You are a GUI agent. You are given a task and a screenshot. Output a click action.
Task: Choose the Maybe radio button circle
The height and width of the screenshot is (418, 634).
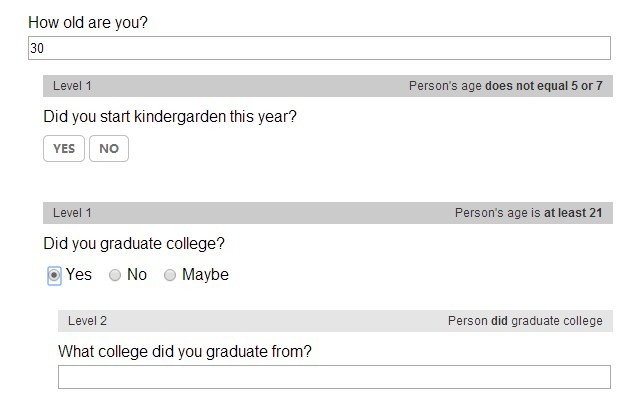(170, 275)
